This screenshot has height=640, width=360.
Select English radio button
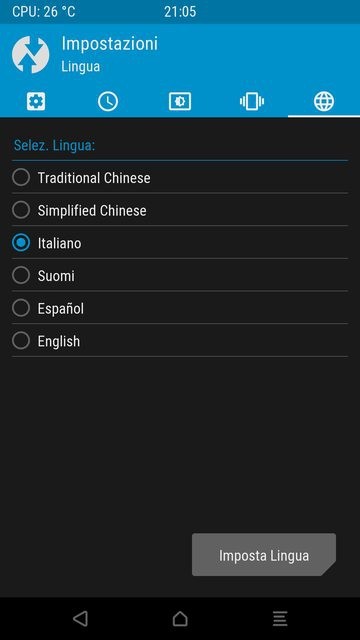[x=21, y=341]
